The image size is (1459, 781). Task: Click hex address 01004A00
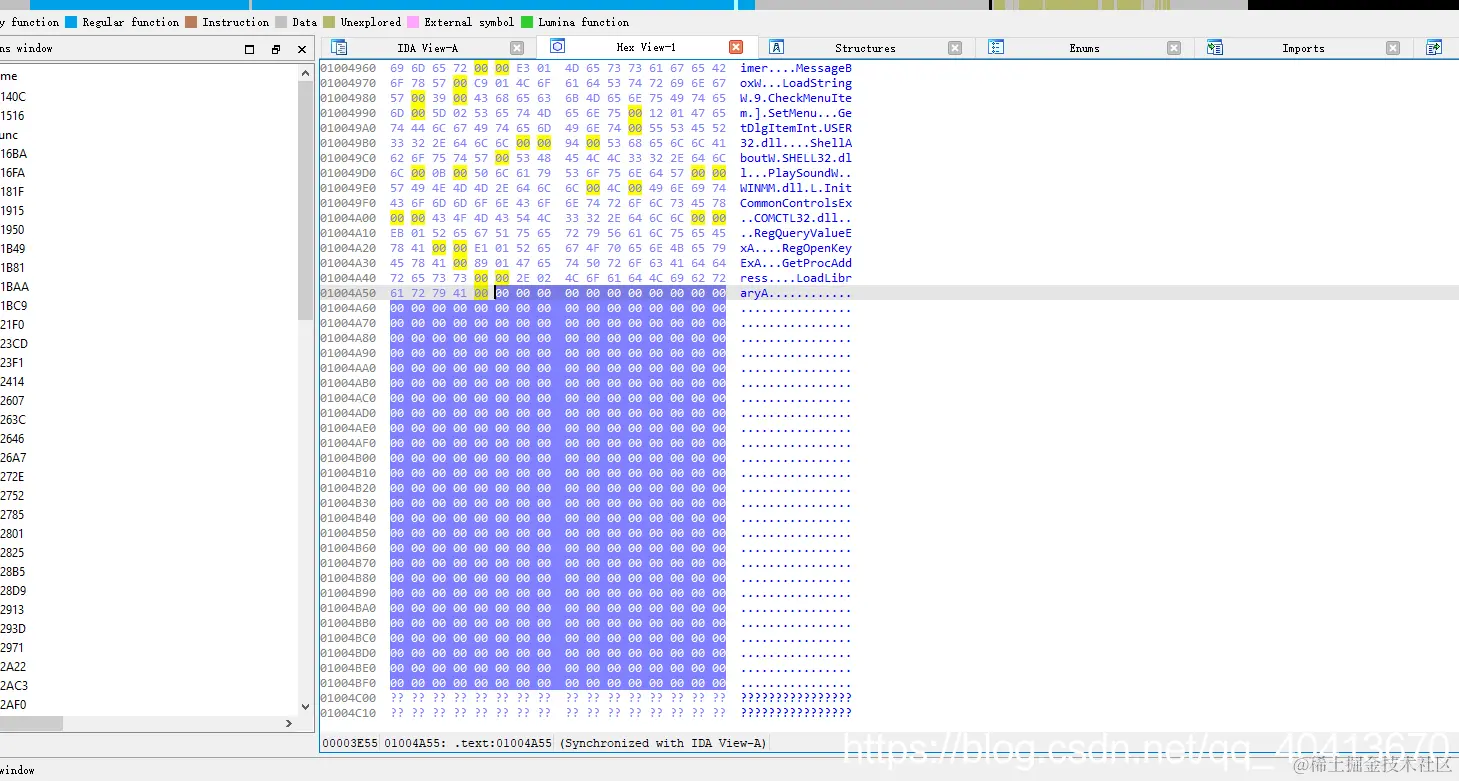[x=348, y=218]
